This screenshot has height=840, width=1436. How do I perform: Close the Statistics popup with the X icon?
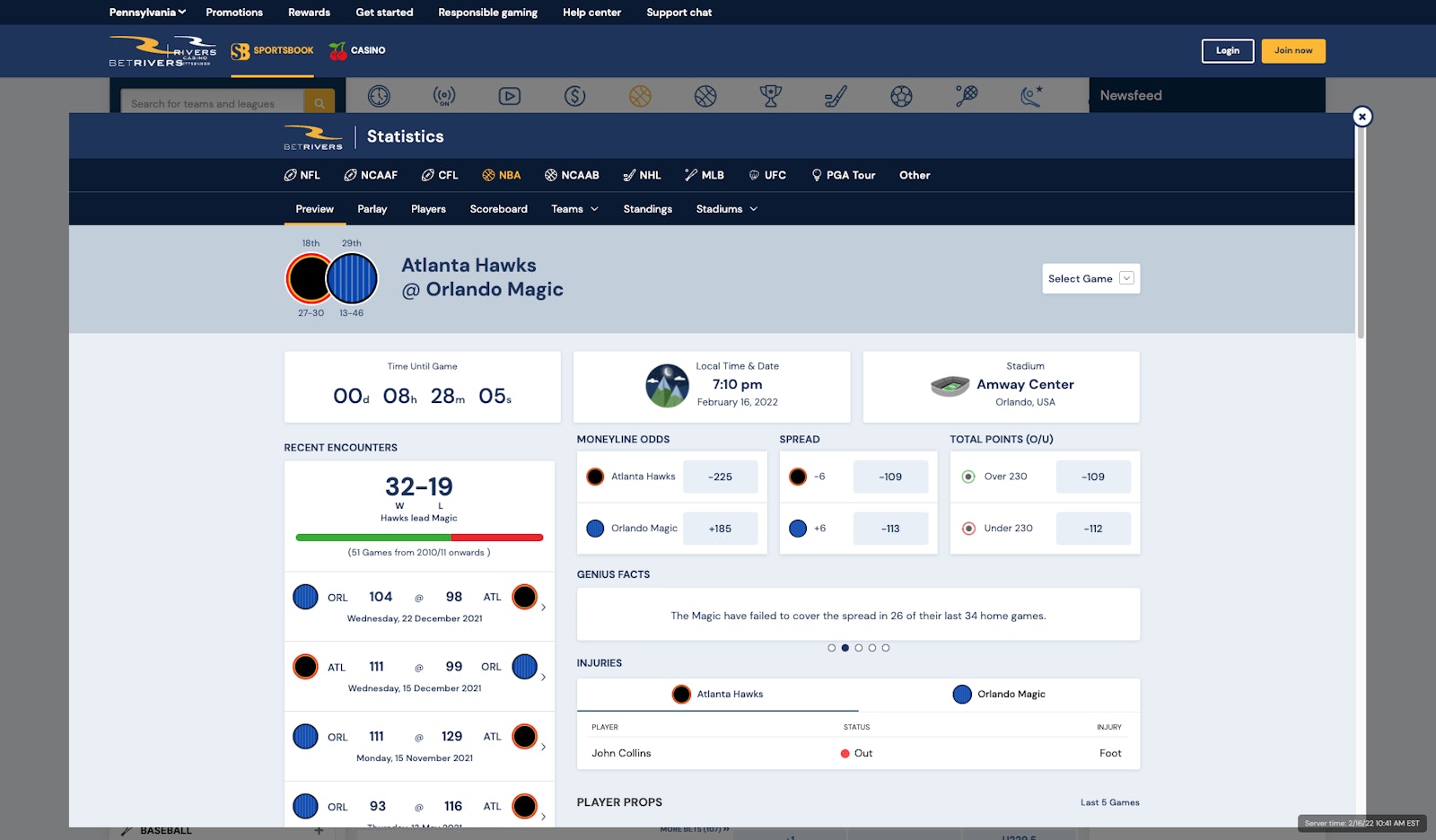point(1362,117)
